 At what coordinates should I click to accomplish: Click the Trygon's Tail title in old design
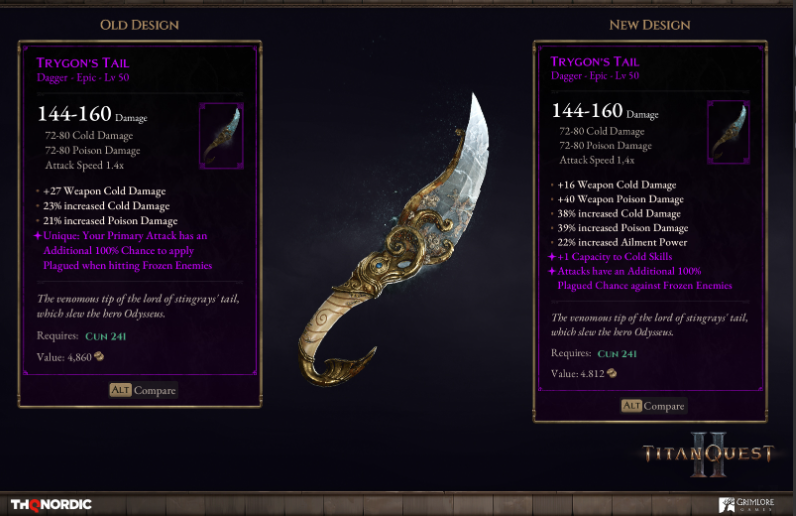[83, 63]
